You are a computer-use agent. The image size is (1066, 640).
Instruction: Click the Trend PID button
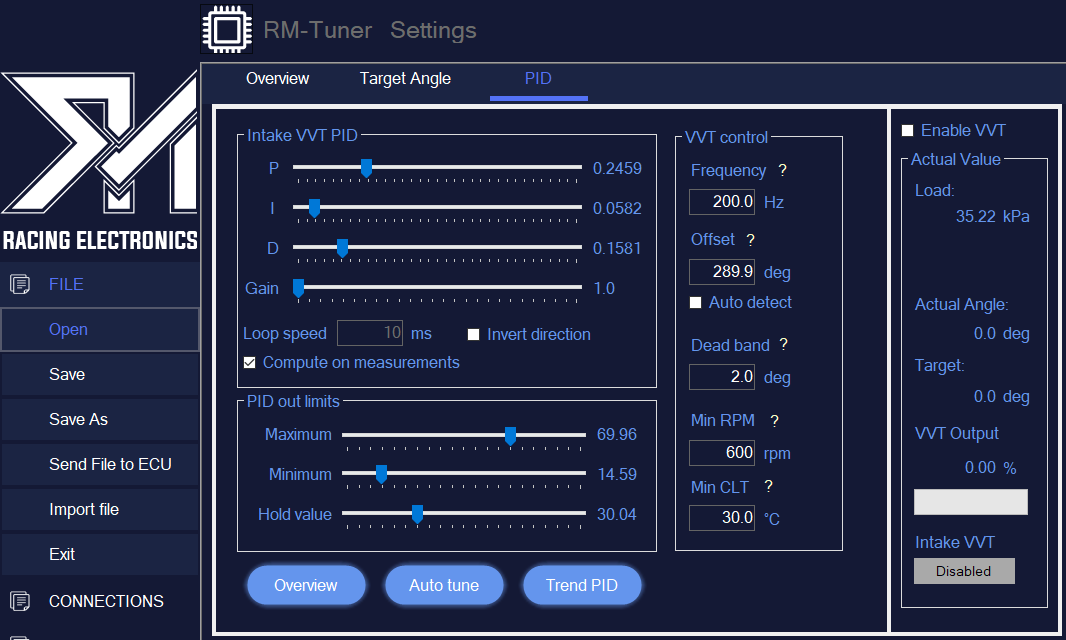pyautogui.click(x=582, y=585)
